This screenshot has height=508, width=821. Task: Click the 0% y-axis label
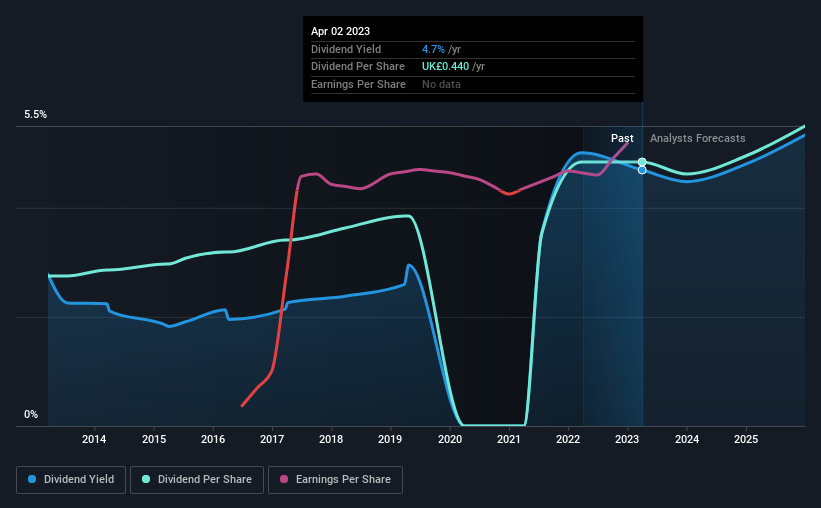(x=31, y=414)
